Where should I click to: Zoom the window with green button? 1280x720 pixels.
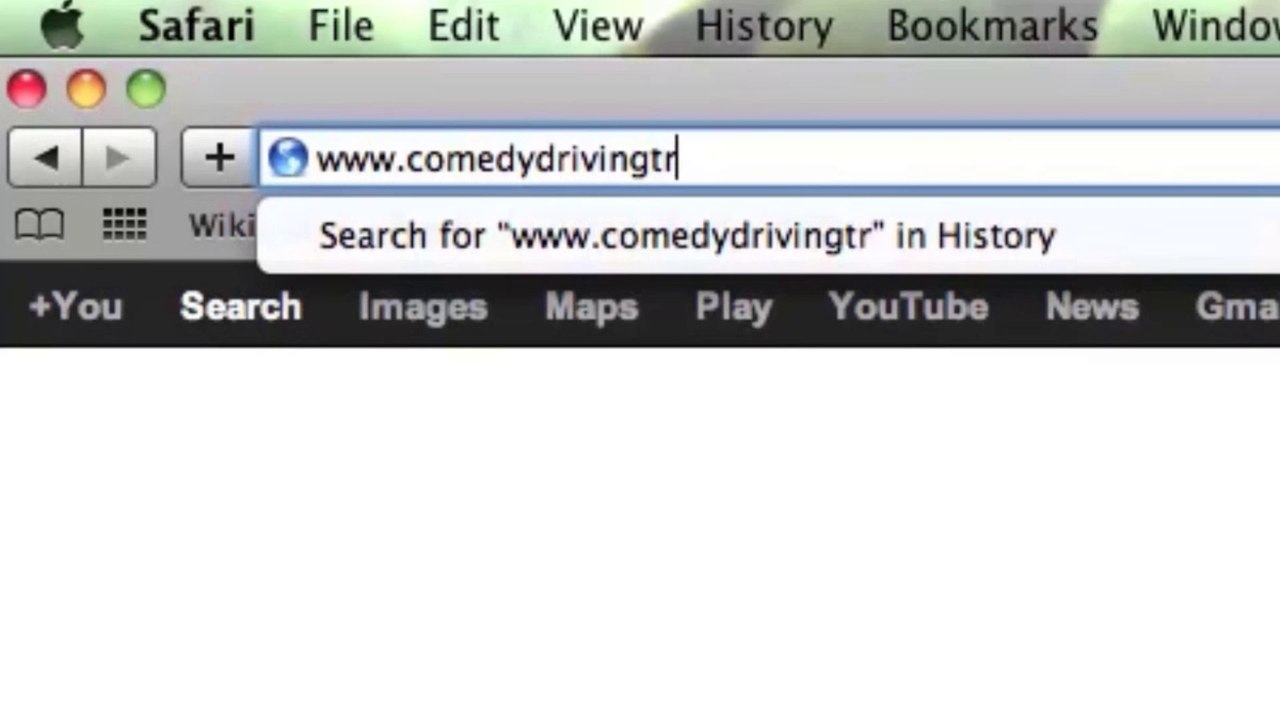[x=146, y=90]
